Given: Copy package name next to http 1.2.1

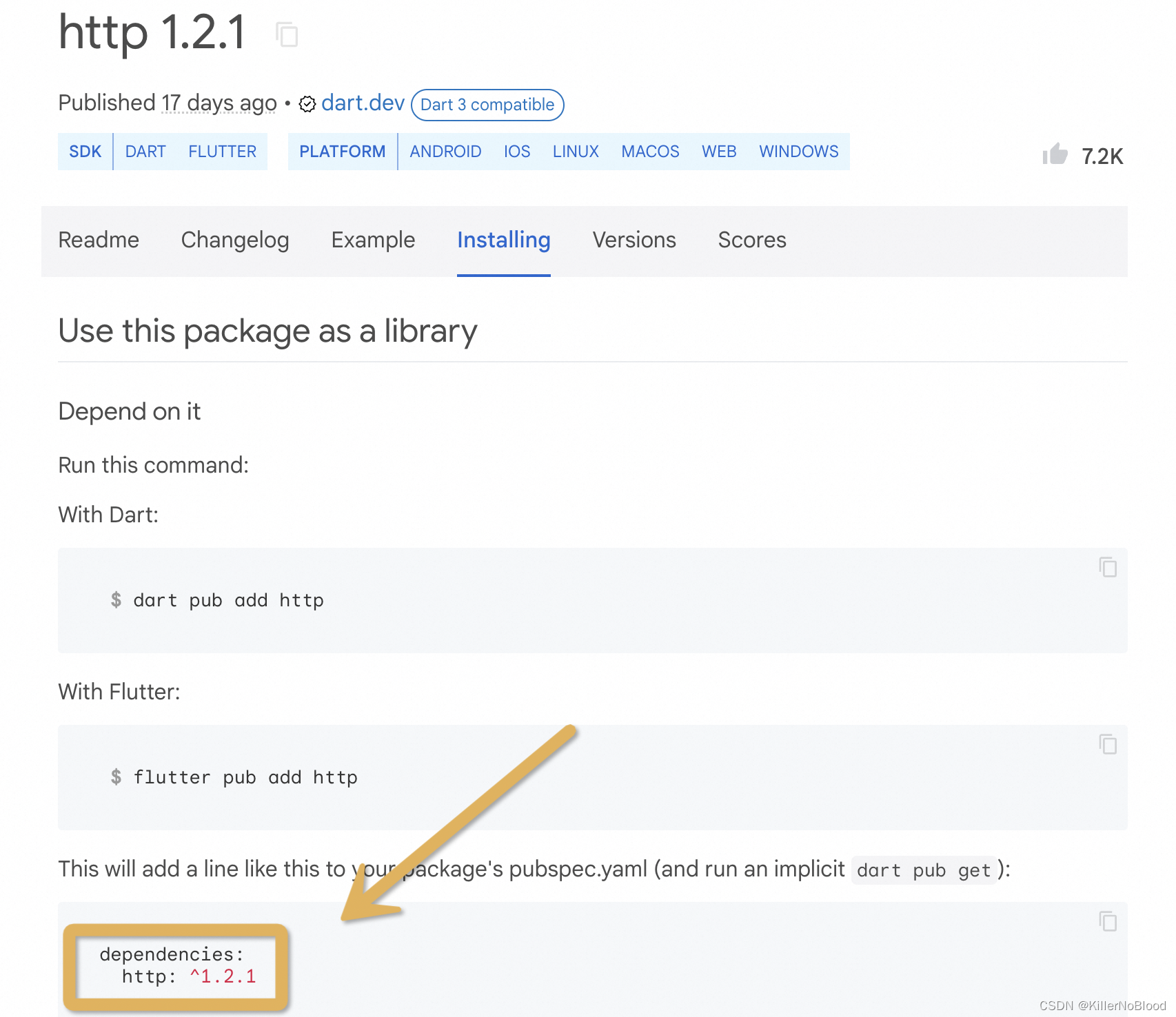Looking at the screenshot, I should tap(287, 34).
